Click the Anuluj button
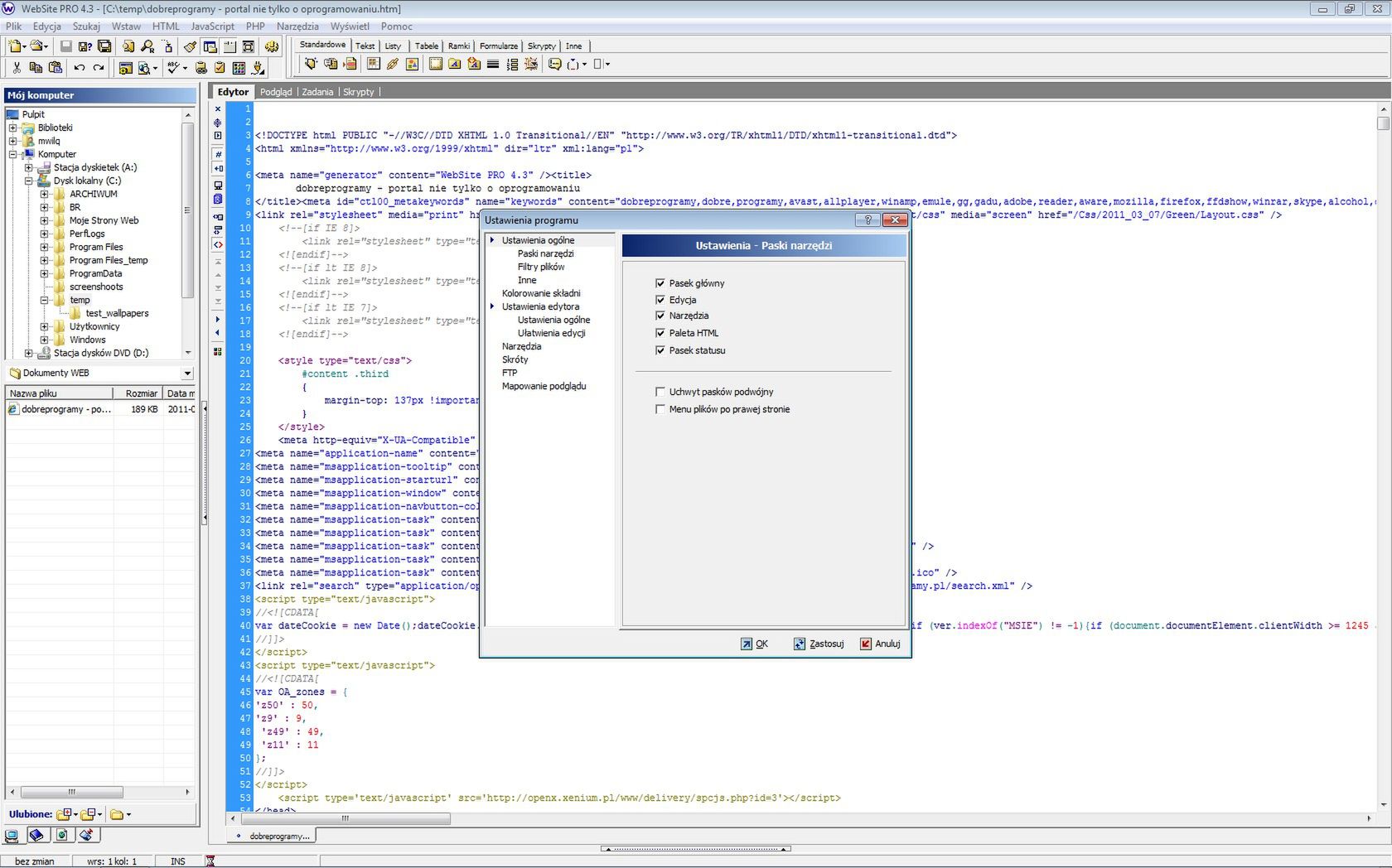 coord(880,644)
